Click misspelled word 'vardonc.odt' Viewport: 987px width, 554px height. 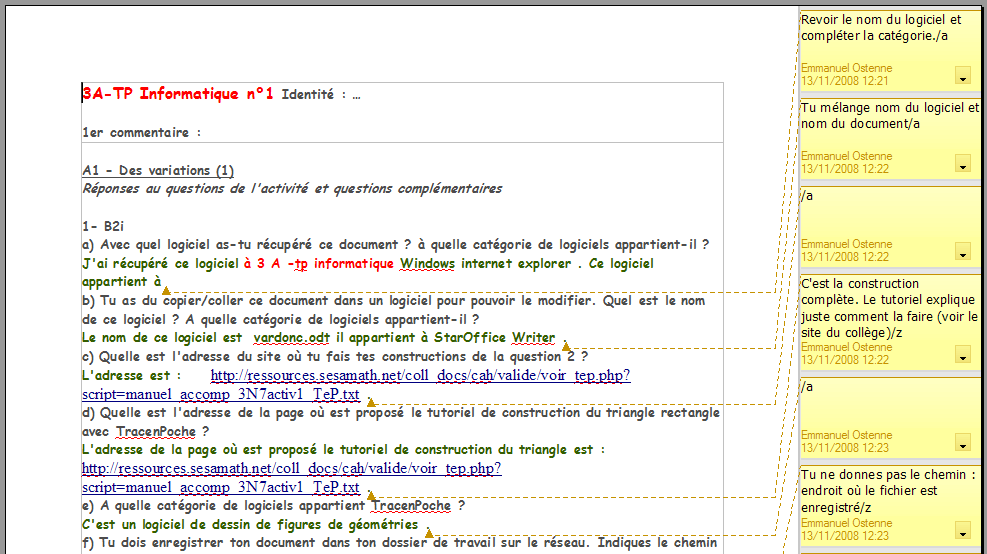coord(291,338)
